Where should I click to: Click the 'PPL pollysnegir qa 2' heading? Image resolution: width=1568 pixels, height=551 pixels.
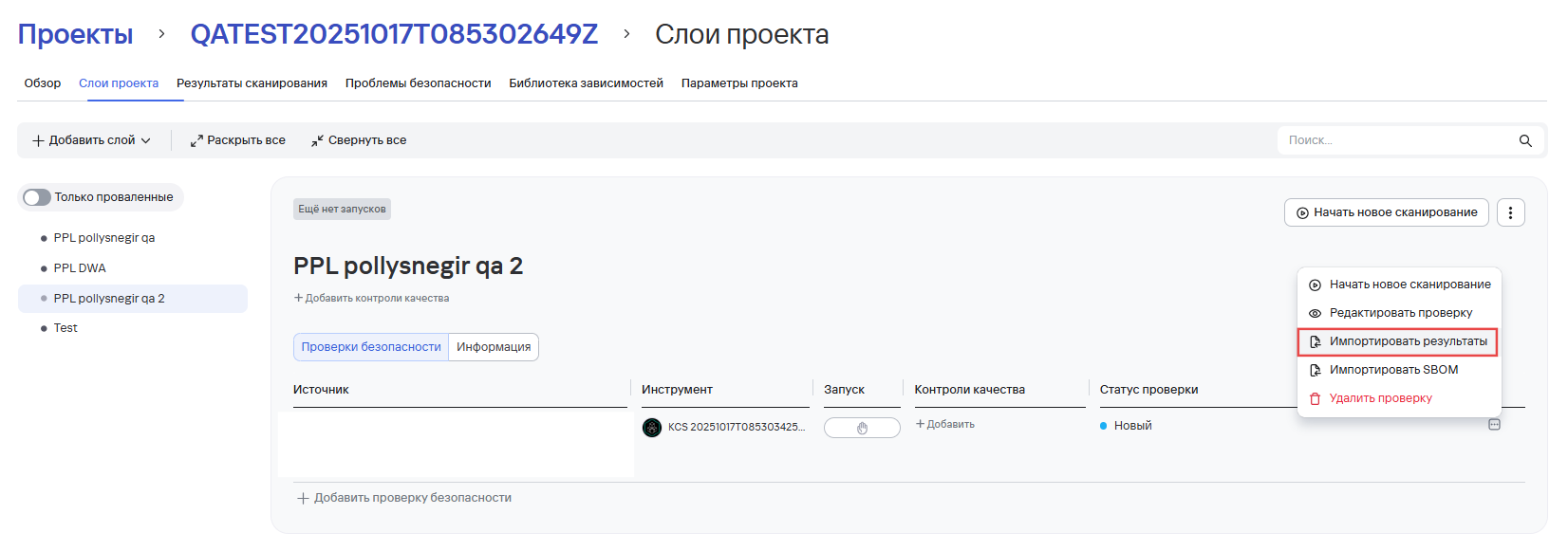tap(408, 266)
